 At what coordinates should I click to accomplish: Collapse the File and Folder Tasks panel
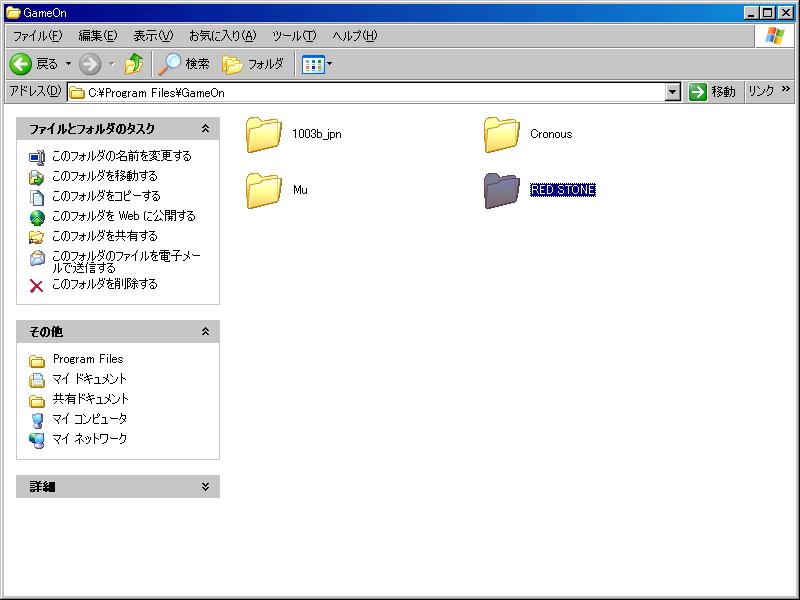tap(205, 129)
